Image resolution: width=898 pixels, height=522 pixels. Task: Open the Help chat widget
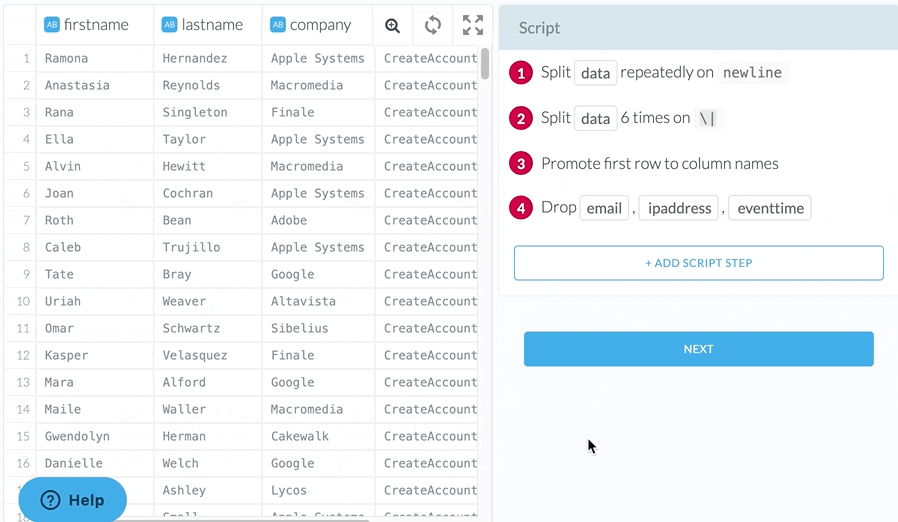pyautogui.click(x=72, y=500)
